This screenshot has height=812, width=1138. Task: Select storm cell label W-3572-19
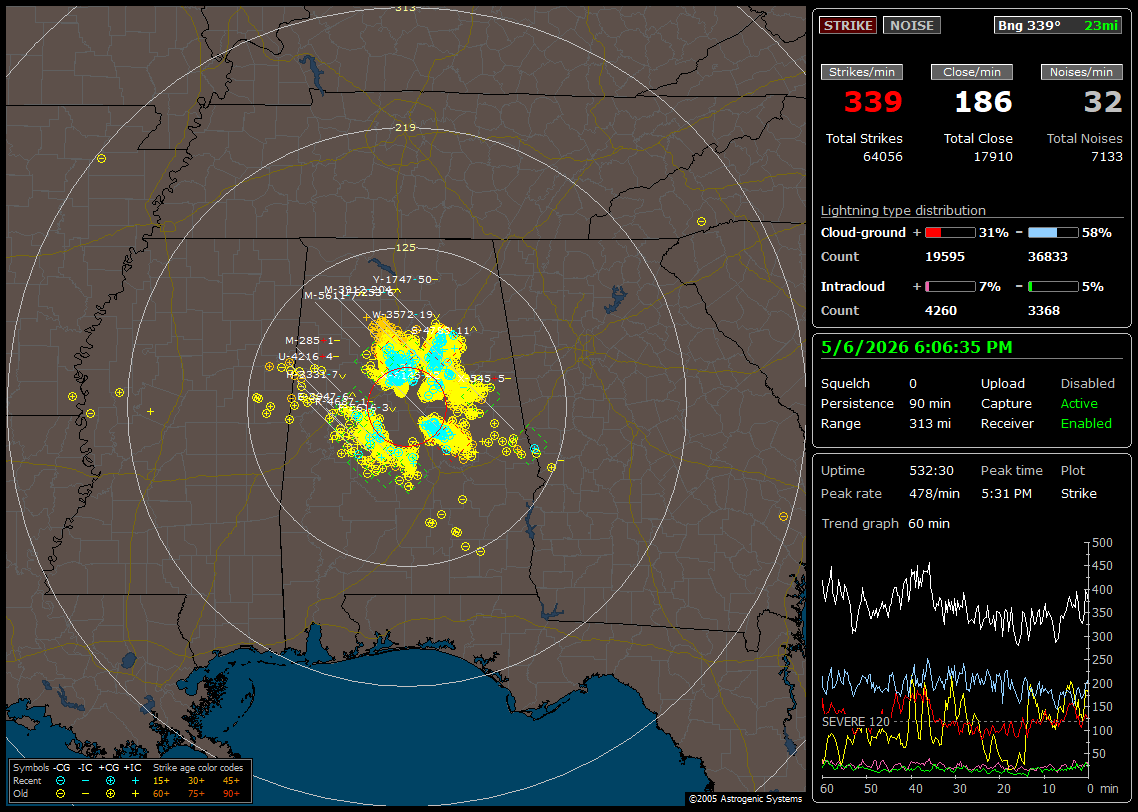pyautogui.click(x=402, y=315)
